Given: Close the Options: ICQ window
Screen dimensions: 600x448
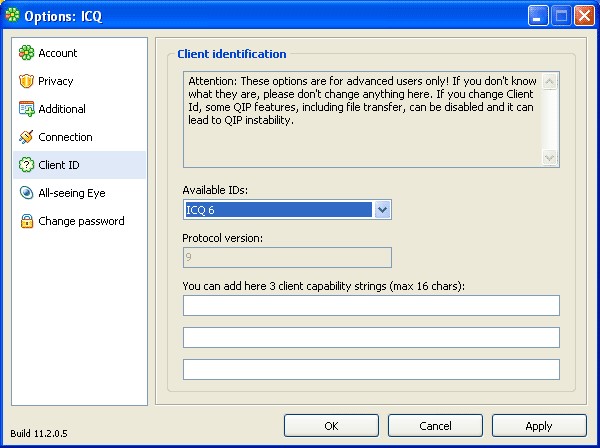Looking at the screenshot, I should tap(584, 16).
